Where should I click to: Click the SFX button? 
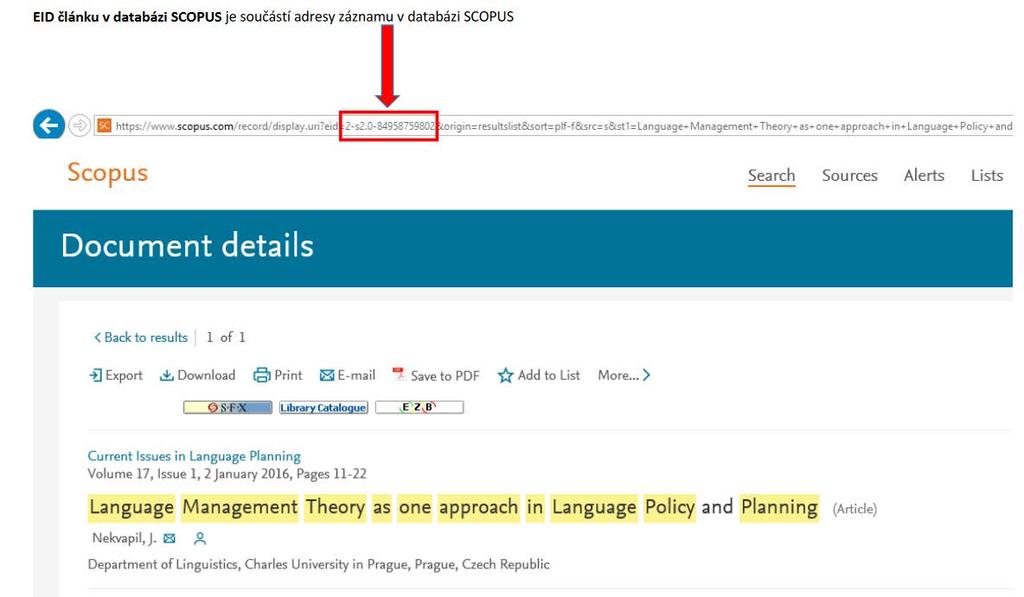[227, 408]
